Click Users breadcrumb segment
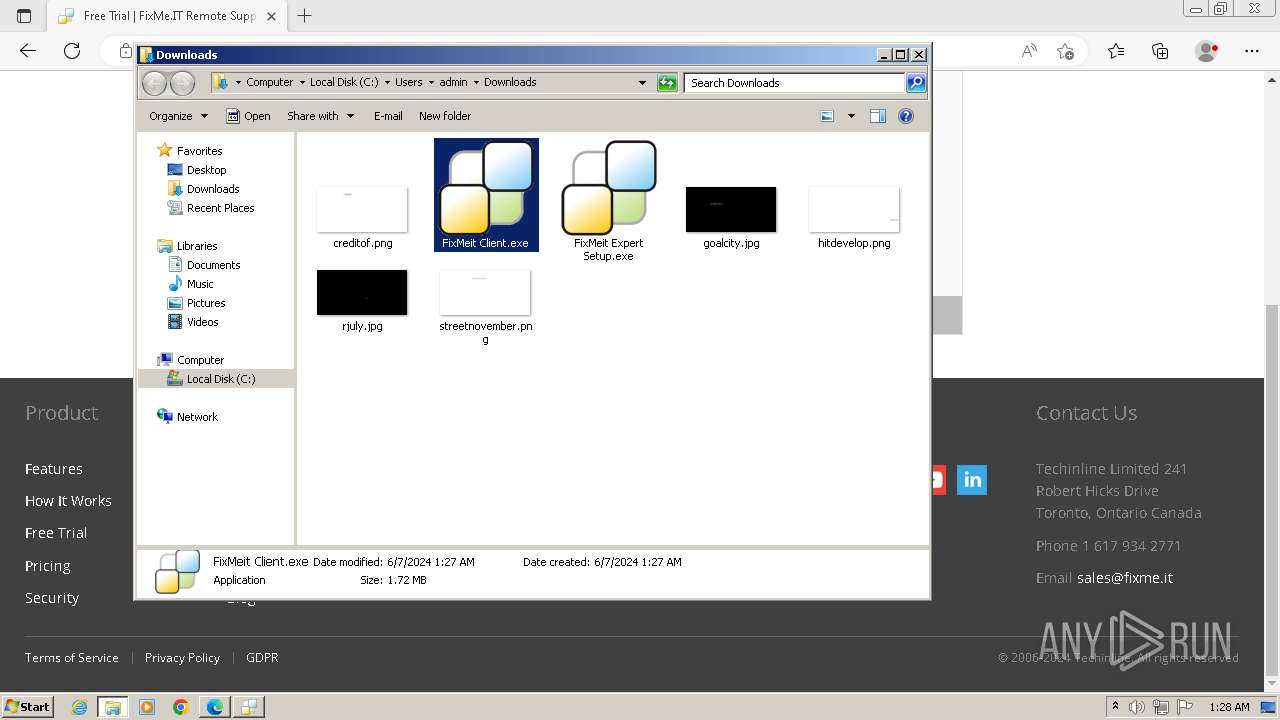 (408, 83)
